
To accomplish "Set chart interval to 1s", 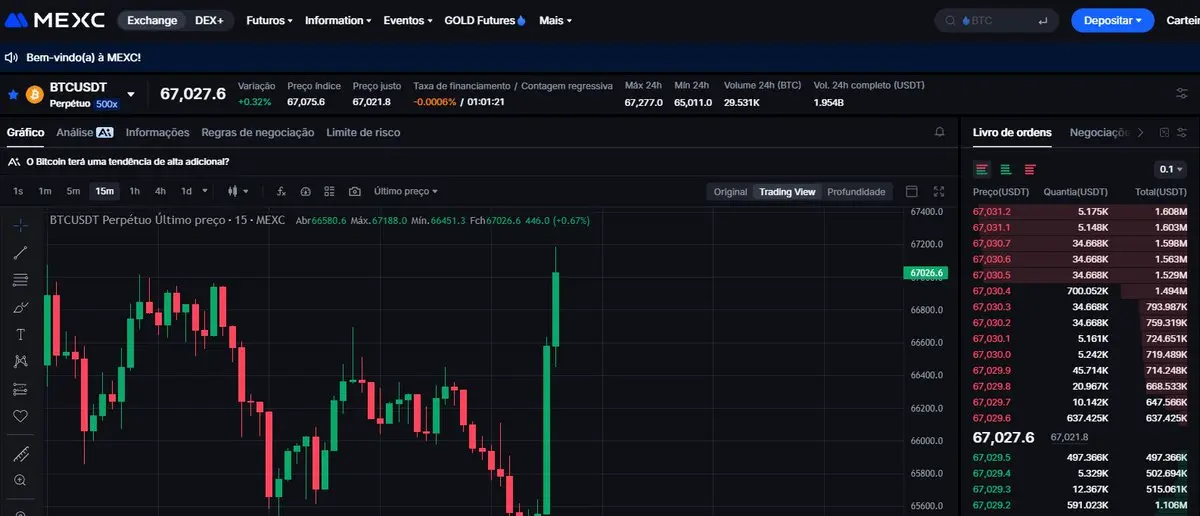I will click(x=18, y=191).
